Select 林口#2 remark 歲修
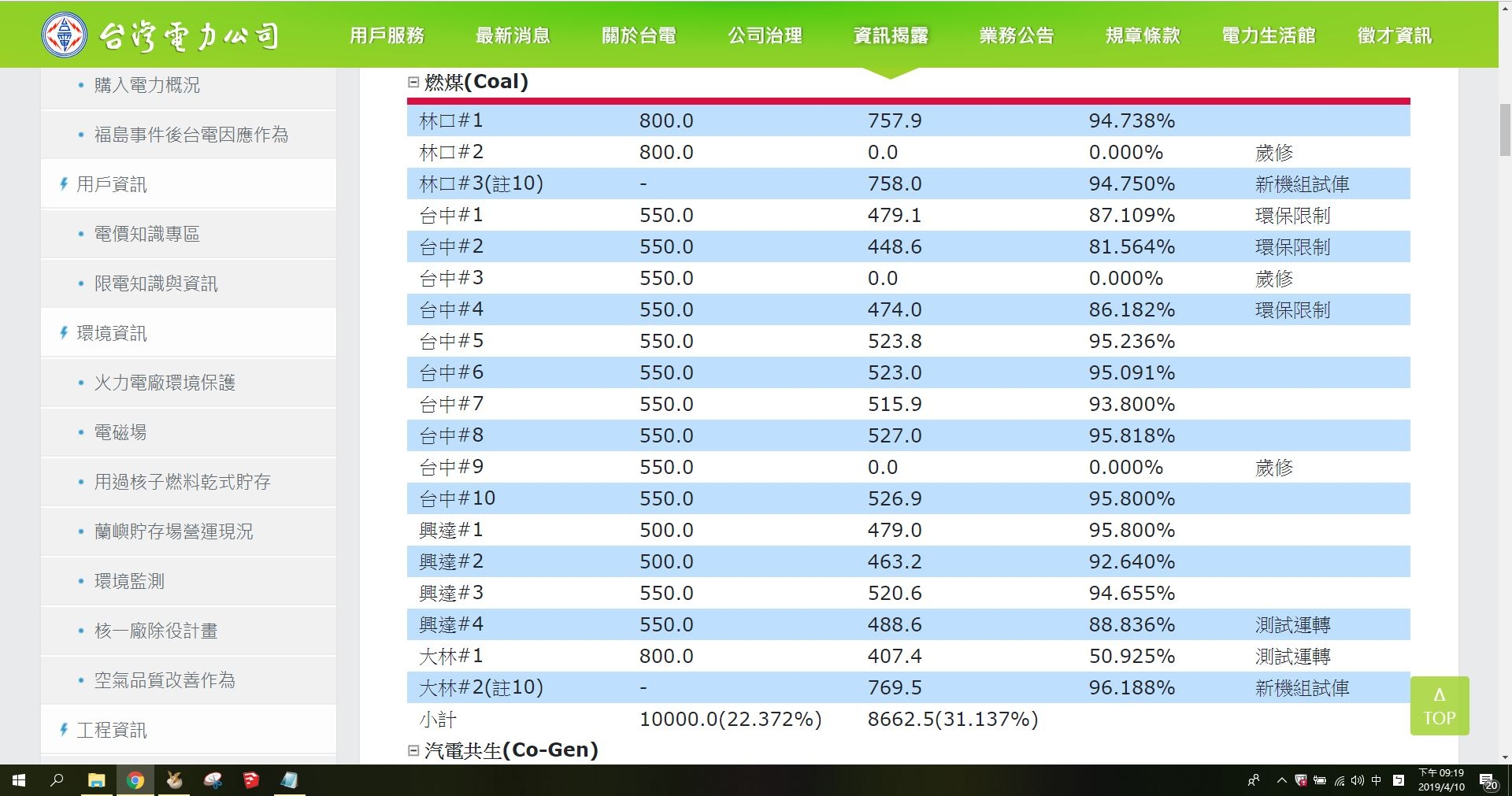The width and height of the screenshot is (1512, 796). (x=1273, y=153)
